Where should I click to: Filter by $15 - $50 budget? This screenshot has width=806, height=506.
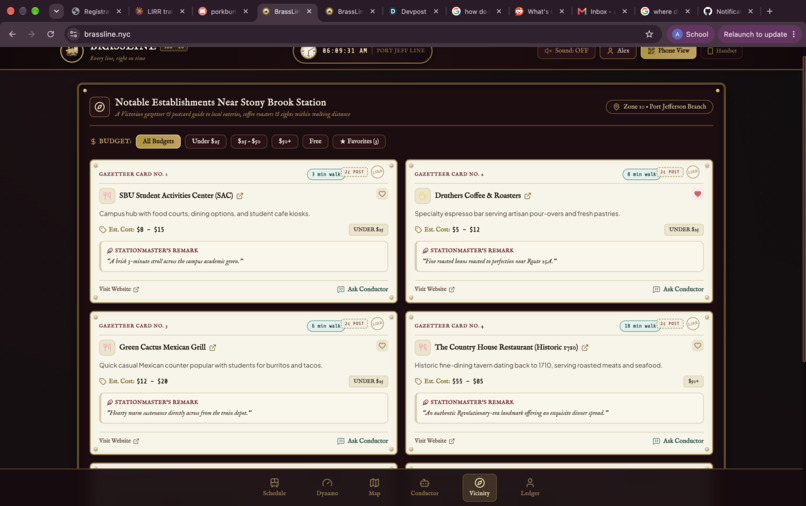(249, 141)
